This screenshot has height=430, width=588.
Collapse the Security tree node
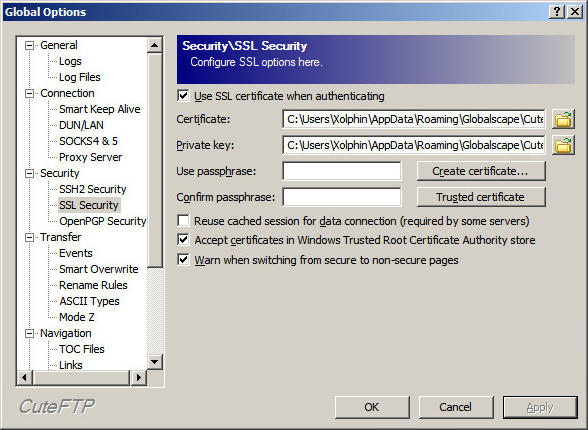(29, 173)
